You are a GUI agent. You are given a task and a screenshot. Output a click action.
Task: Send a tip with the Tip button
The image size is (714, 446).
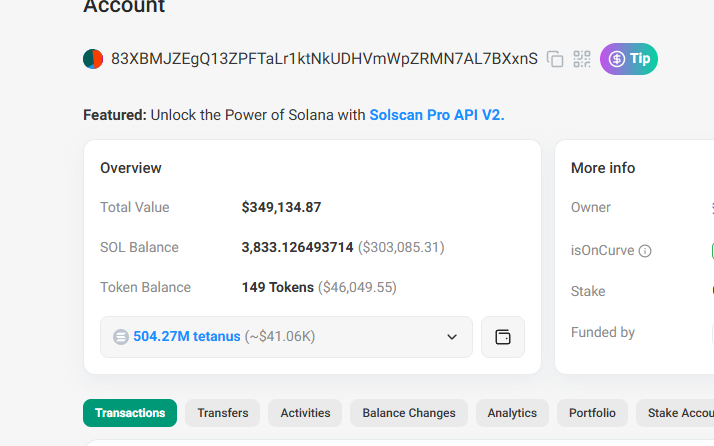click(628, 59)
